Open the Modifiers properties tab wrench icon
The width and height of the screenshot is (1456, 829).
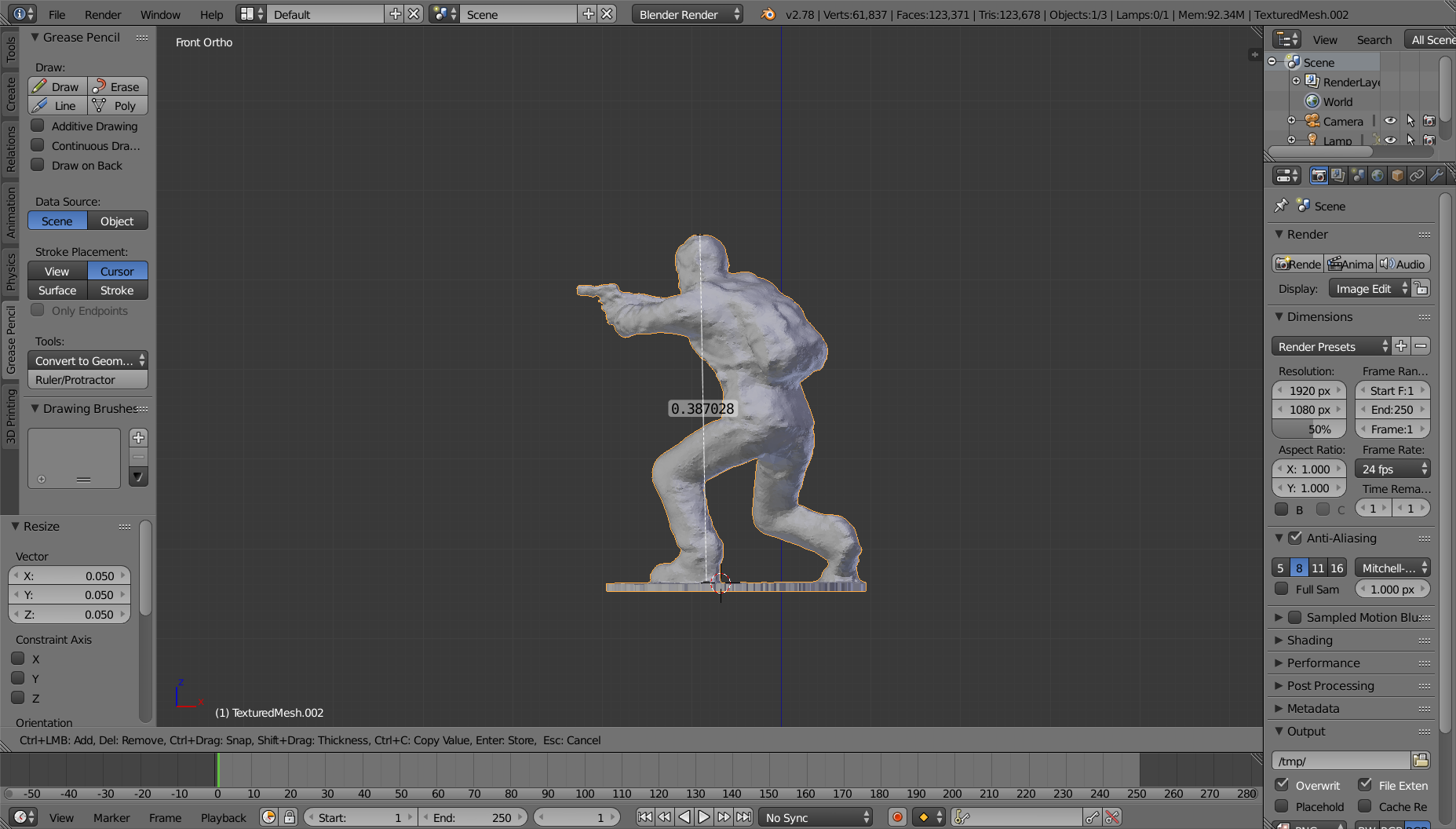[1436, 176]
